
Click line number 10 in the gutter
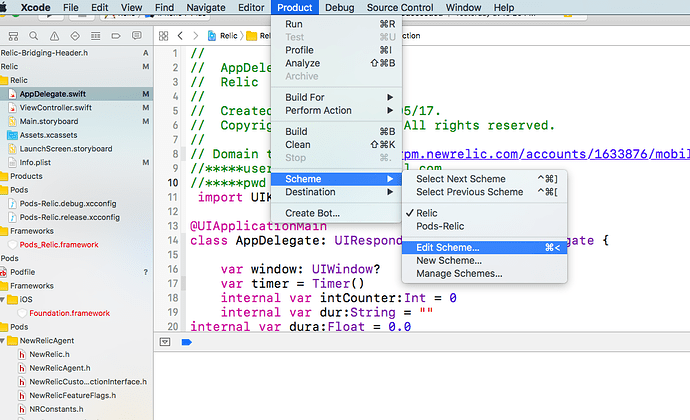pyautogui.click(x=172, y=183)
